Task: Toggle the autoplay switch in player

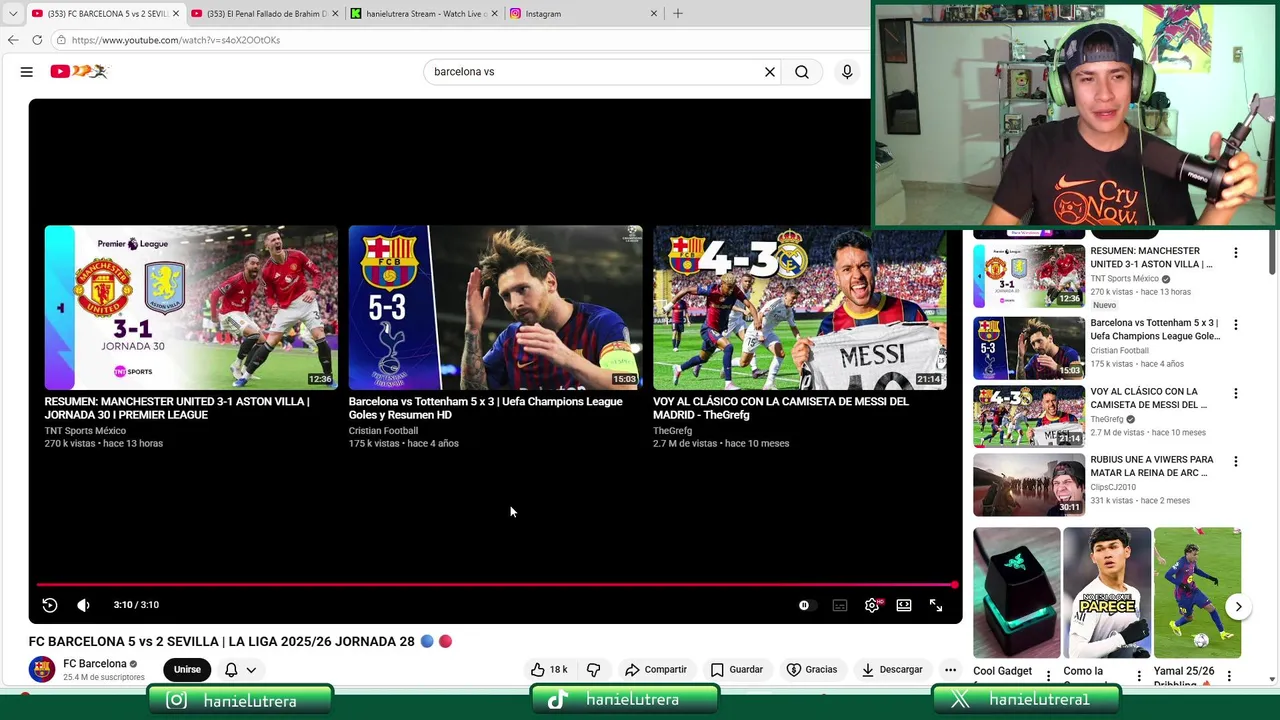Action: 806,605
